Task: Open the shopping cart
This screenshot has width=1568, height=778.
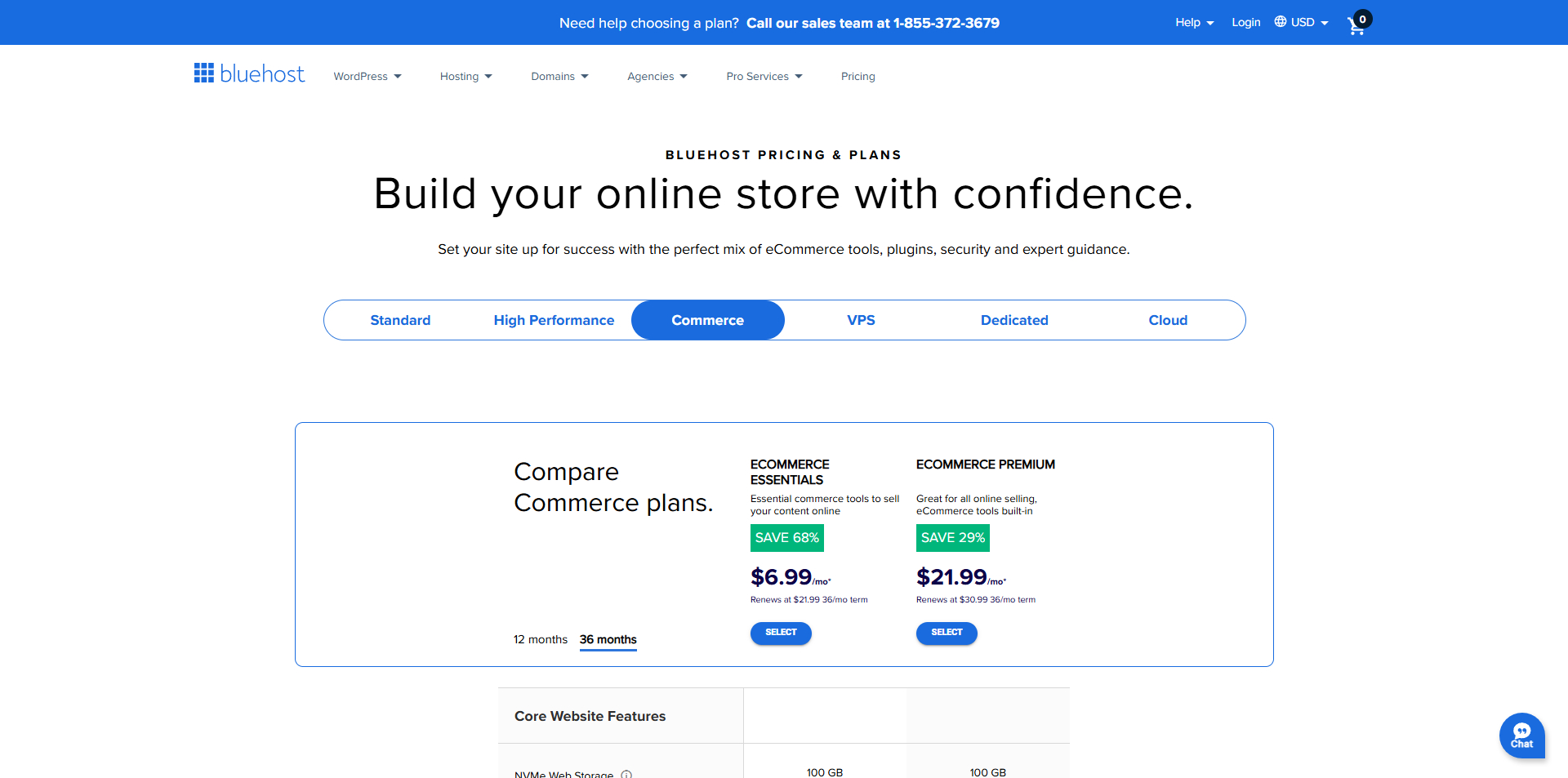Action: [1356, 25]
